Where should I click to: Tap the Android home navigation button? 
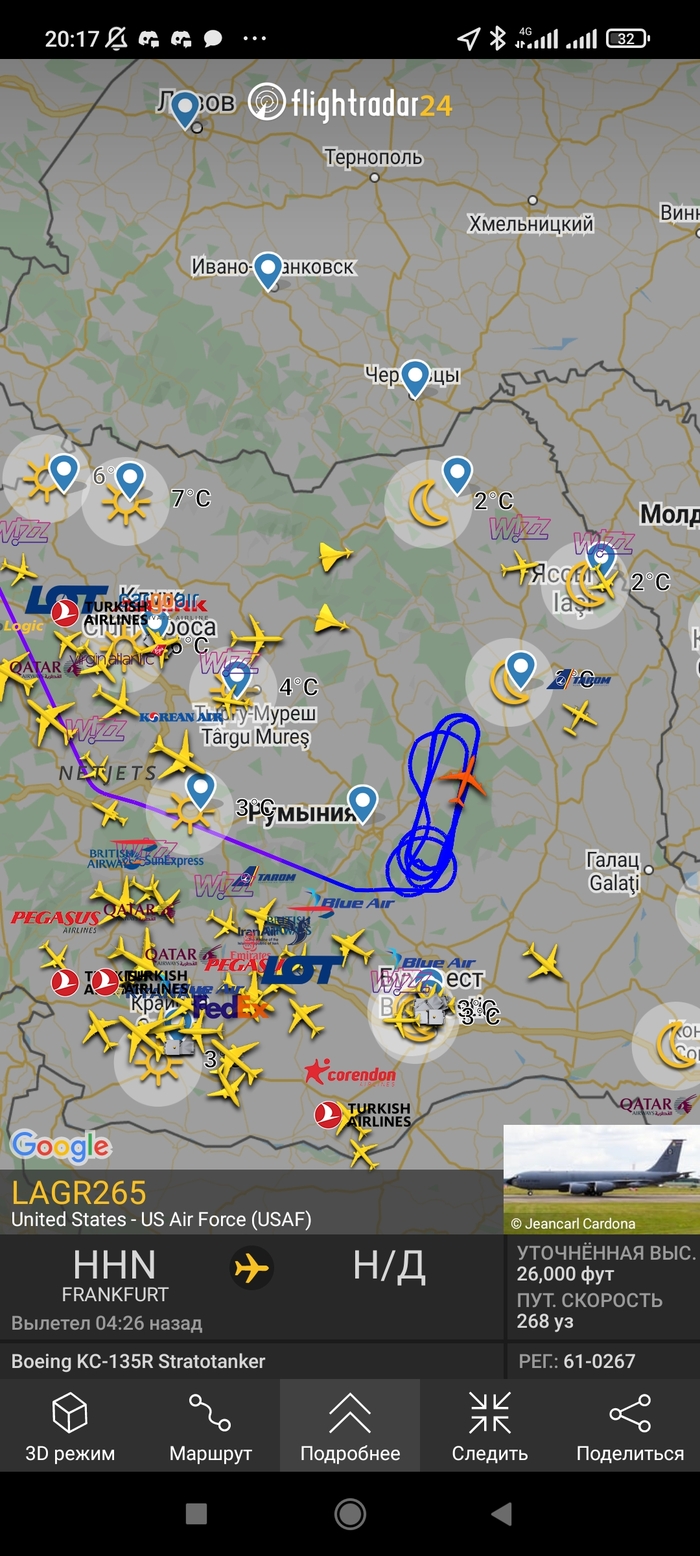350,1513
